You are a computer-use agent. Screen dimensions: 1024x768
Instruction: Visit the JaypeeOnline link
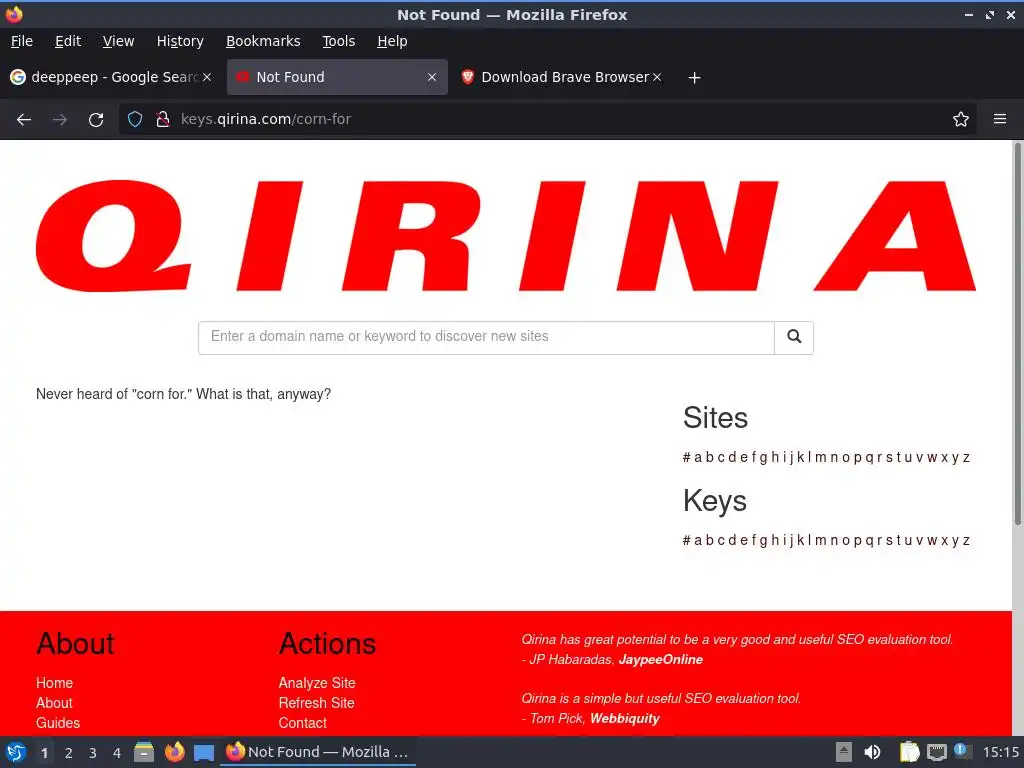pos(660,660)
